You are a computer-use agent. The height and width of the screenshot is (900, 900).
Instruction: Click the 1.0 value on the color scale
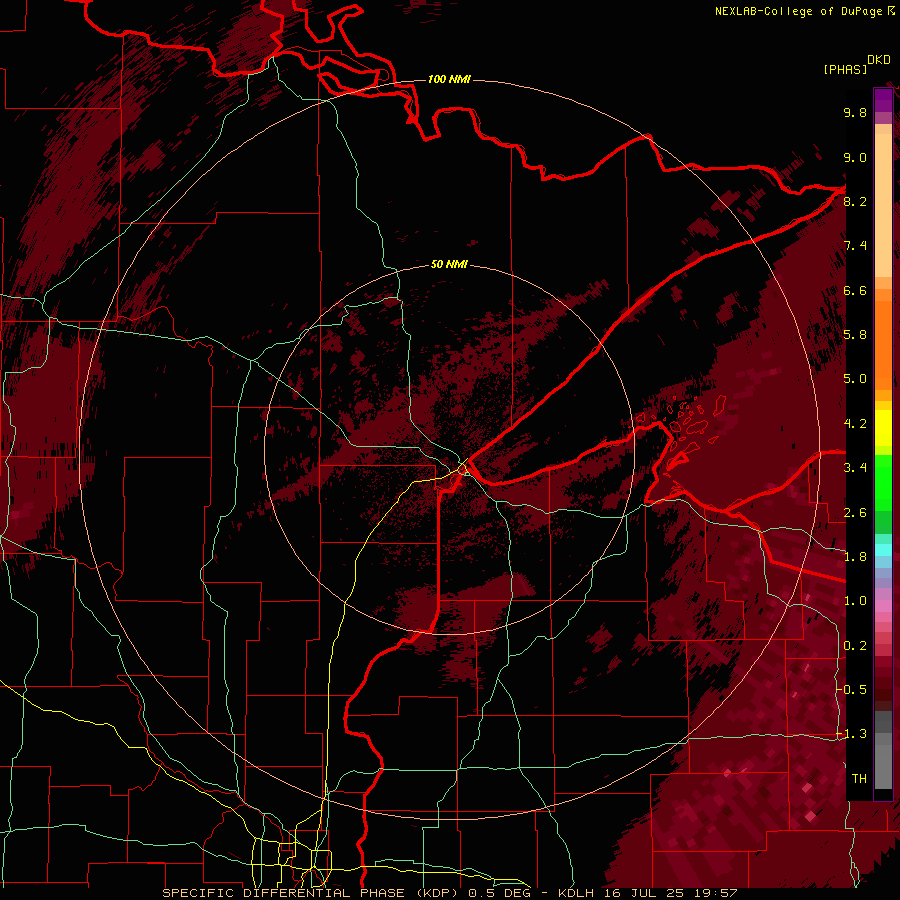(x=855, y=601)
